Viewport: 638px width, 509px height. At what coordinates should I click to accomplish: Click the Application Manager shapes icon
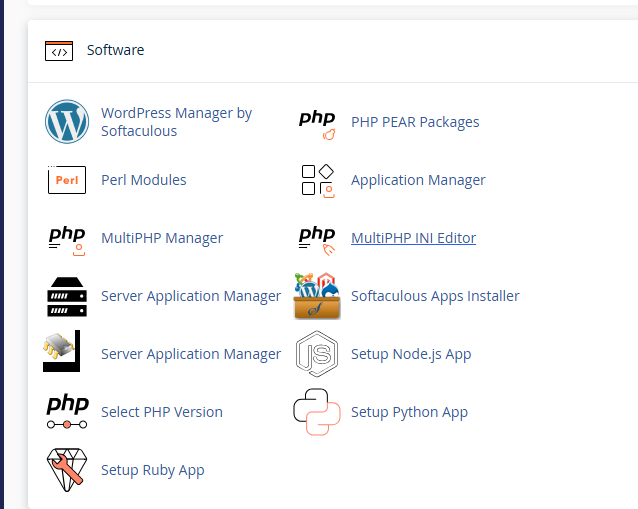pyautogui.click(x=318, y=181)
